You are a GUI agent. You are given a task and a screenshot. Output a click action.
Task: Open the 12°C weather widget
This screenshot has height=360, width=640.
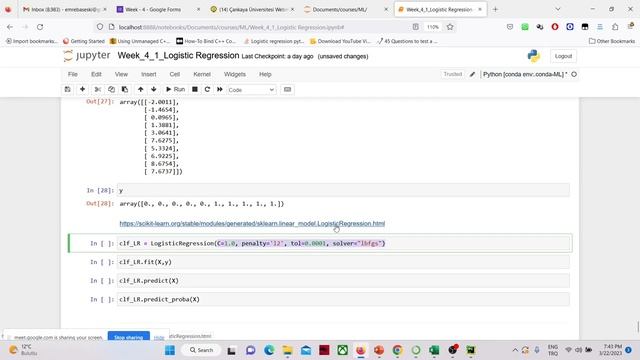[22, 350]
